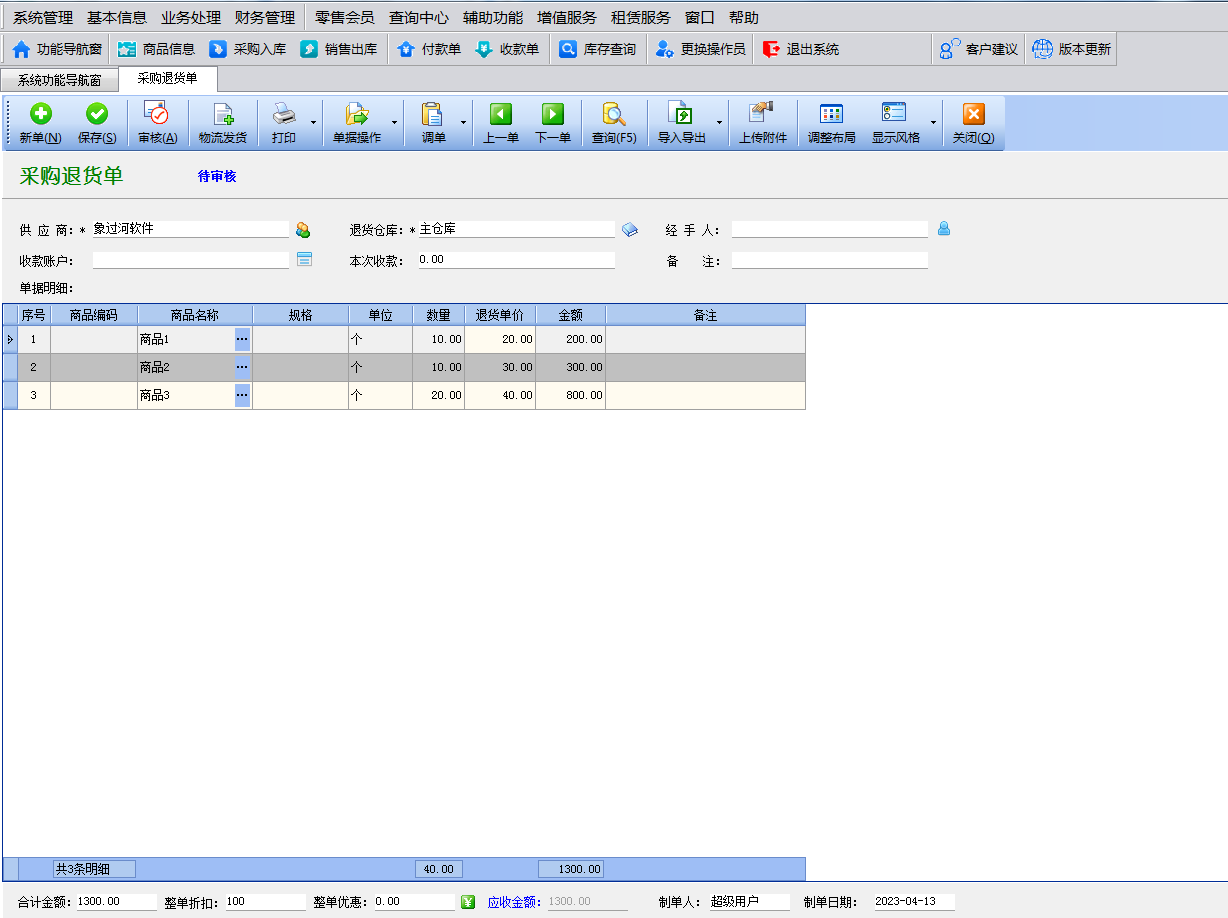This screenshot has height=918, width=1228.
Task: Close the form with 关闭(Q)
Action: (x=973, y=123)
